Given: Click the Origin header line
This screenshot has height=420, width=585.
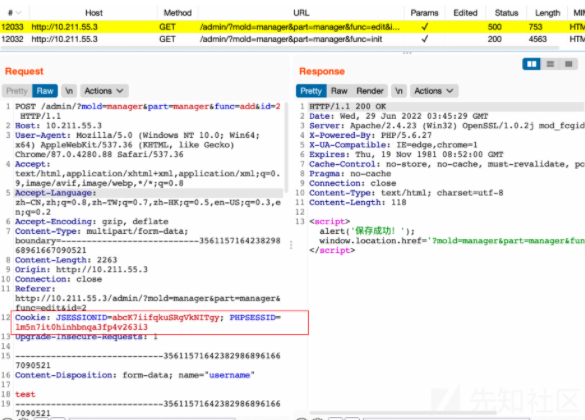Looking at the screenshot, I should (81, 269).
